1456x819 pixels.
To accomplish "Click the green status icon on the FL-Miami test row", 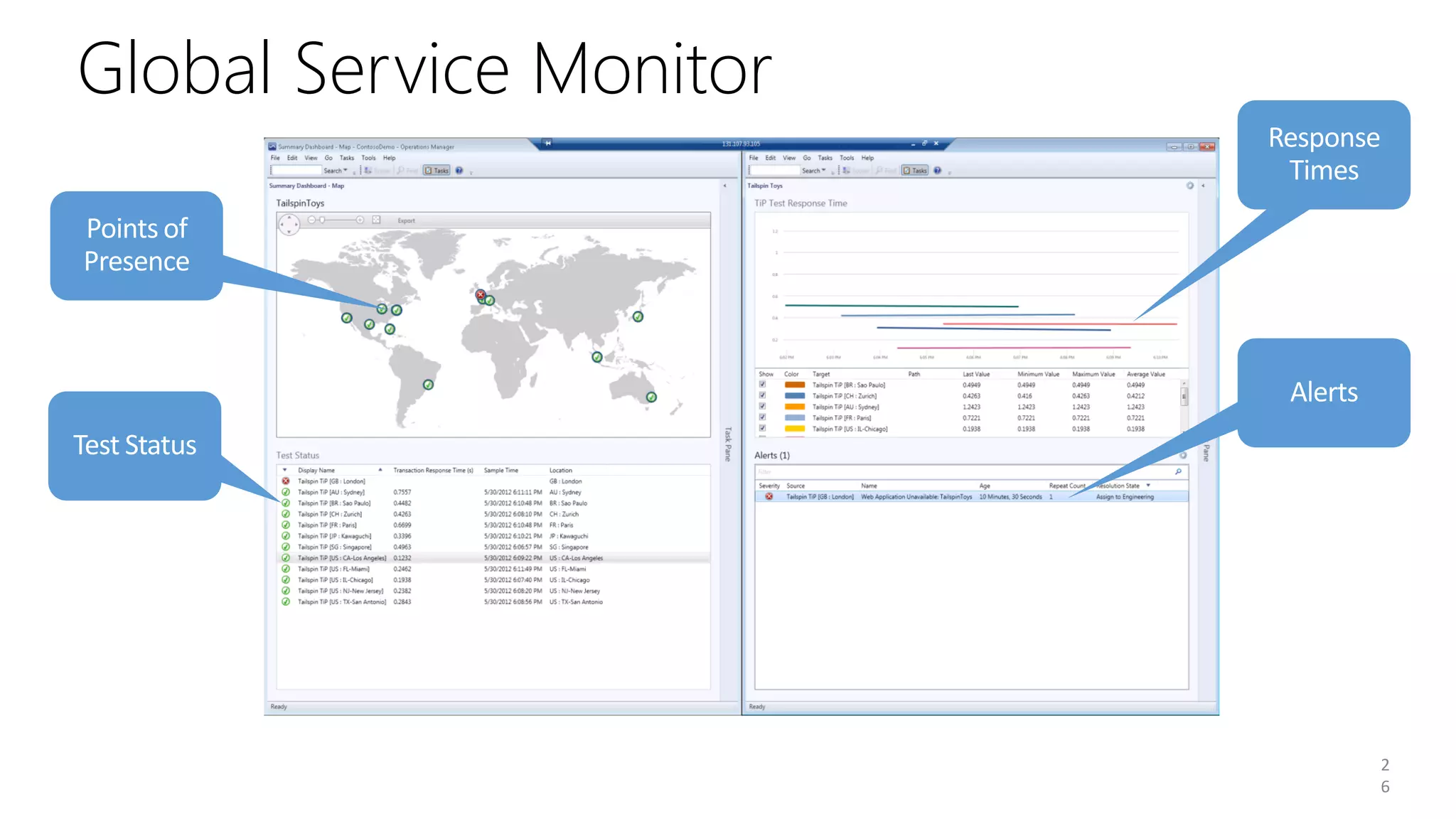I will point(286,569).
